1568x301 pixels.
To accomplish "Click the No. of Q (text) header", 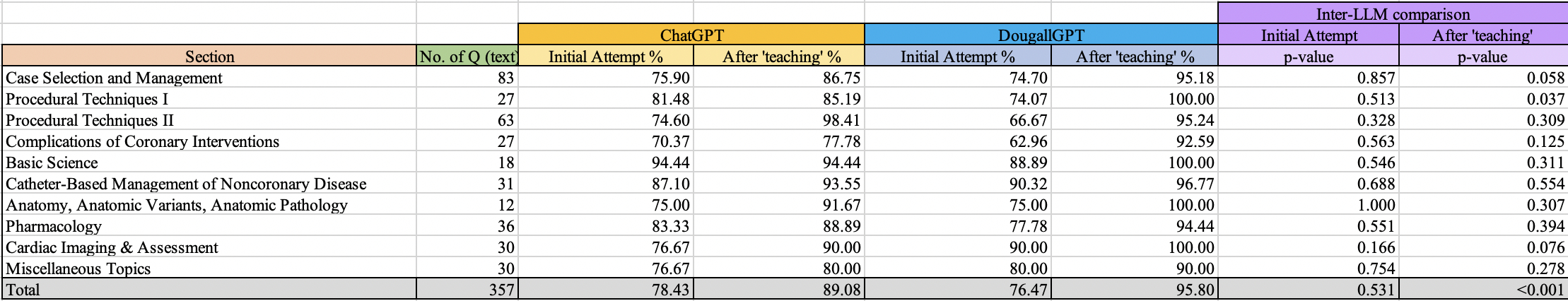I will pos(467,57).
